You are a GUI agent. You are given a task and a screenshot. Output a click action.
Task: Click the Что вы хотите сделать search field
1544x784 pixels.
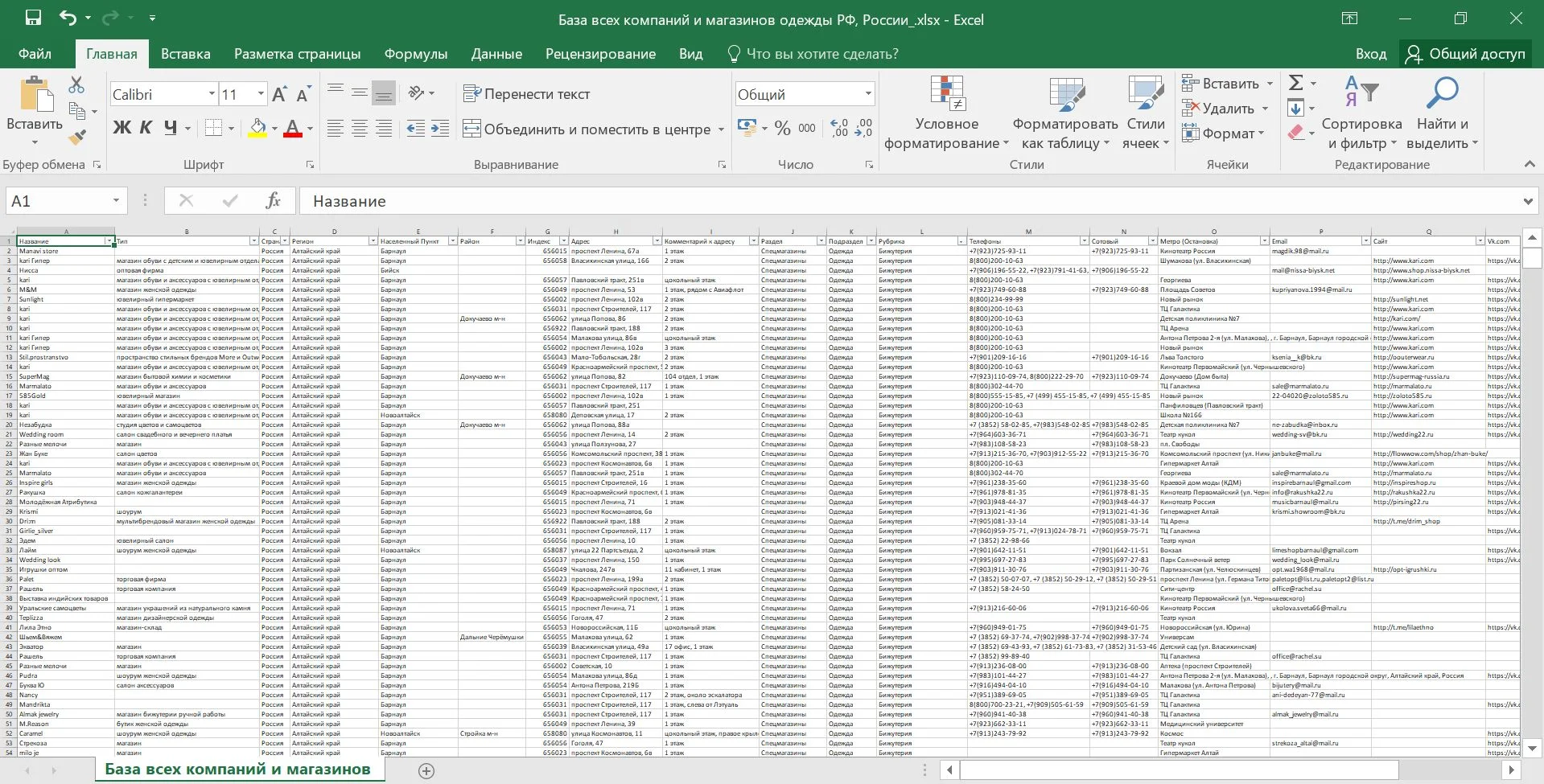[813, 54]
